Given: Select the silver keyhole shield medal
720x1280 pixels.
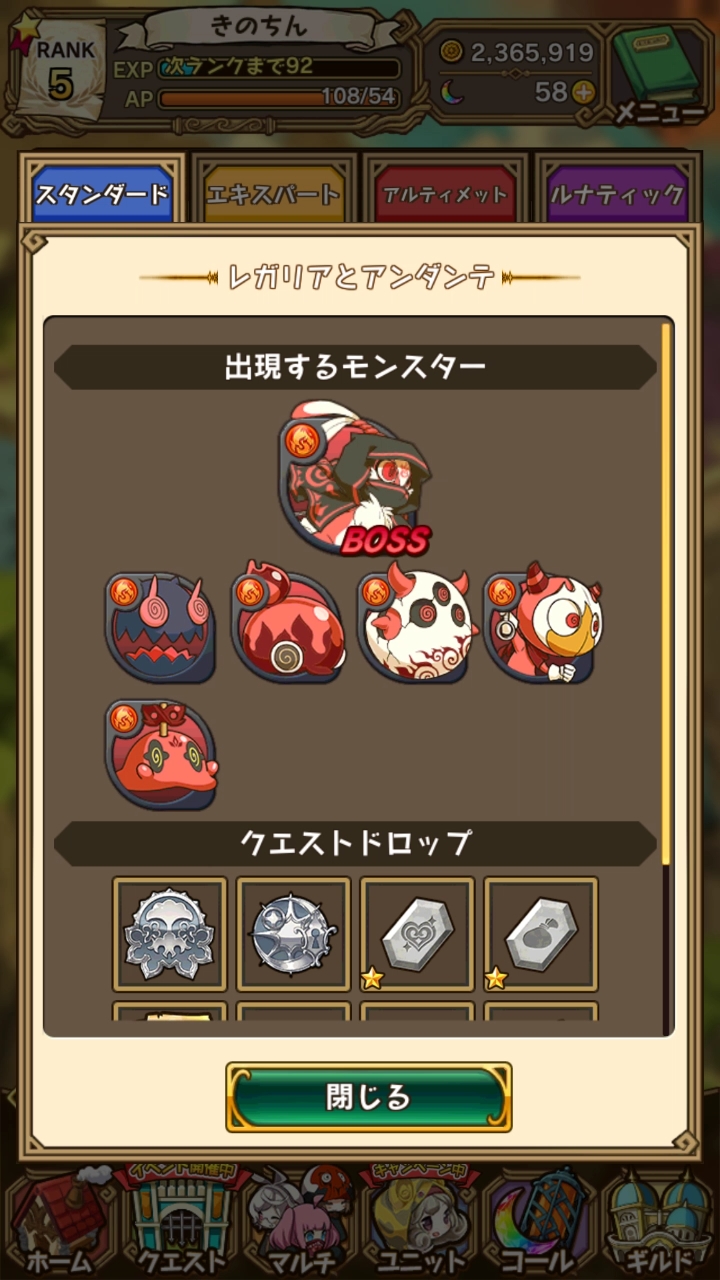Looking at the screenshot, I should point(294,934).
